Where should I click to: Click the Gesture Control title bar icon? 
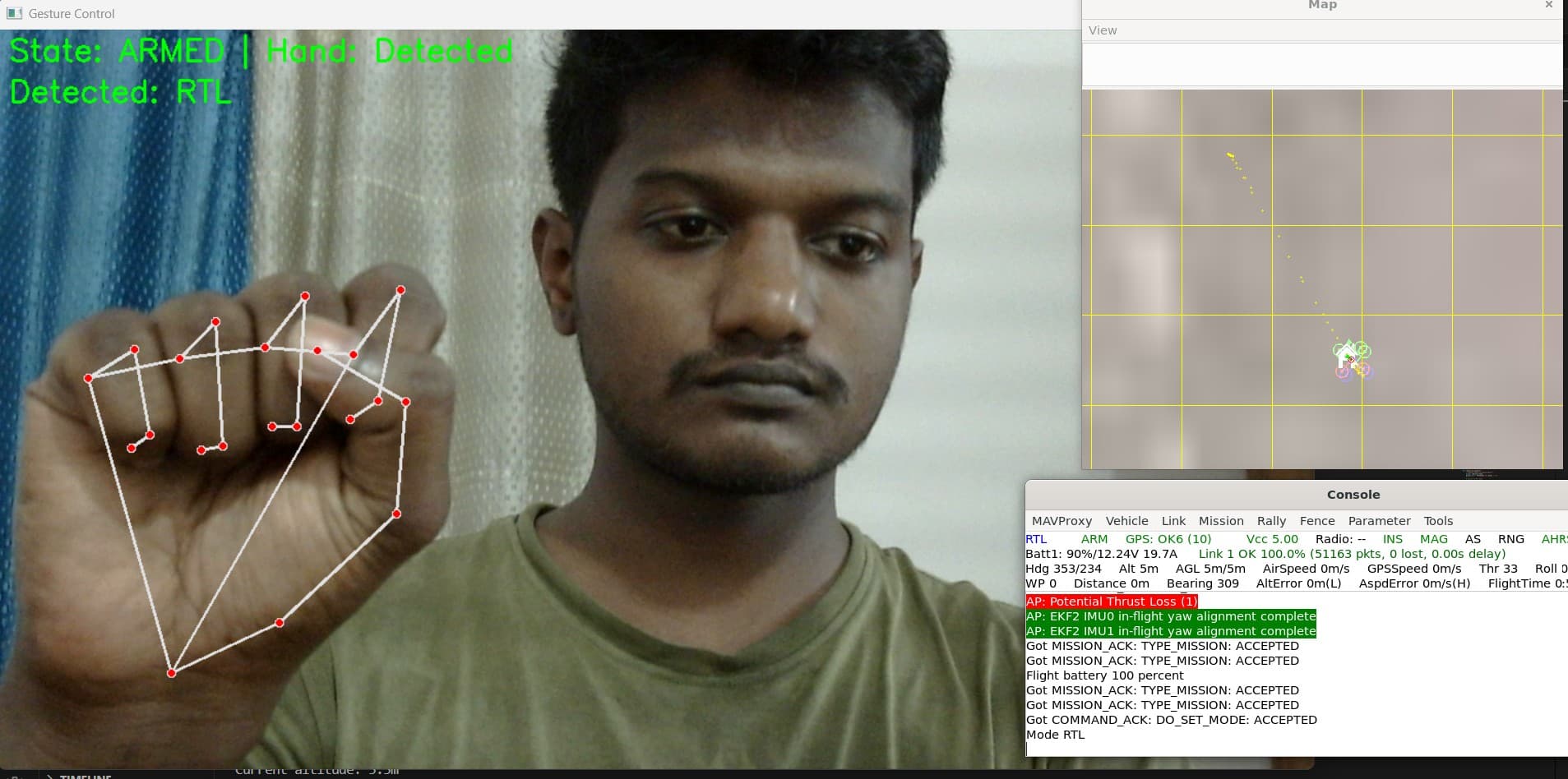pos(13,12)
